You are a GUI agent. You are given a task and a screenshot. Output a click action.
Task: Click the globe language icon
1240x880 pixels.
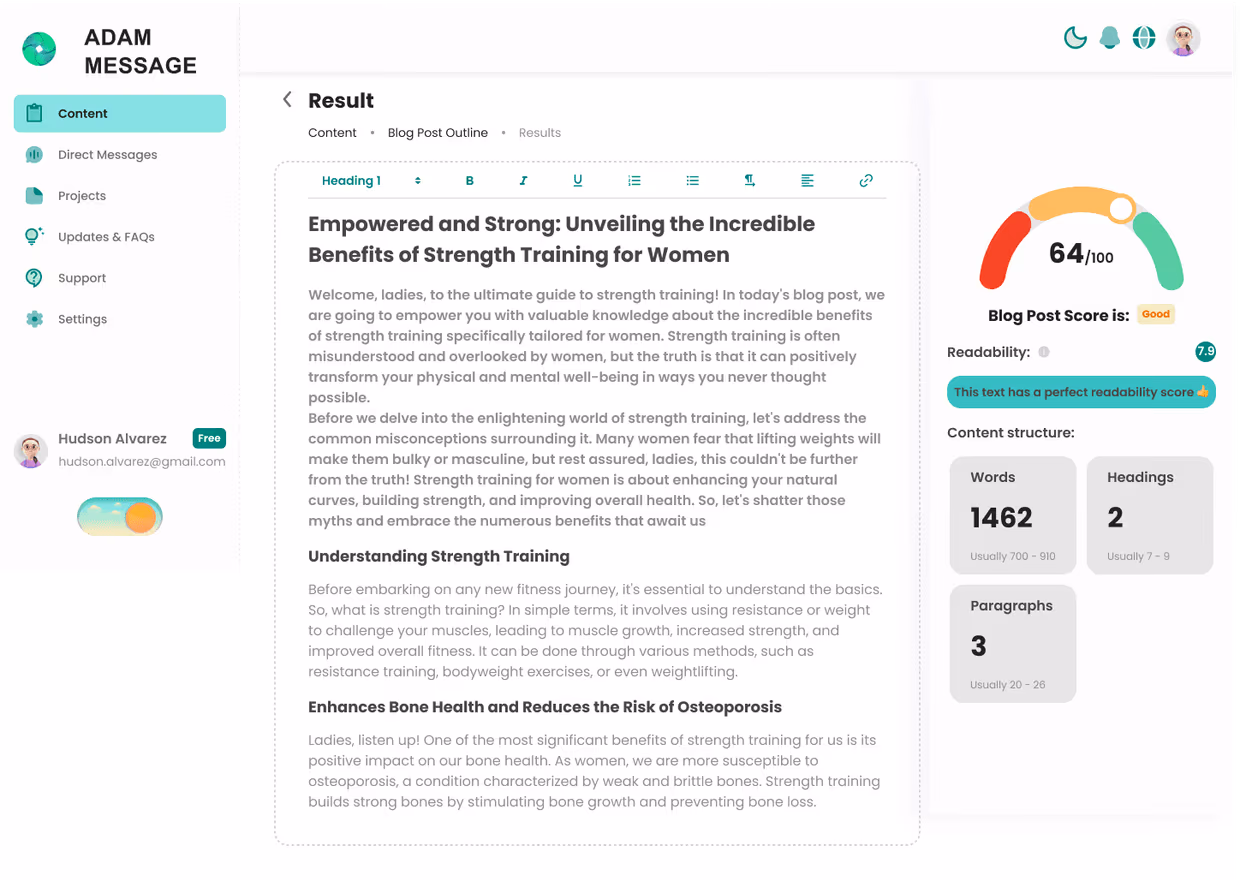tap(1144, 38)
